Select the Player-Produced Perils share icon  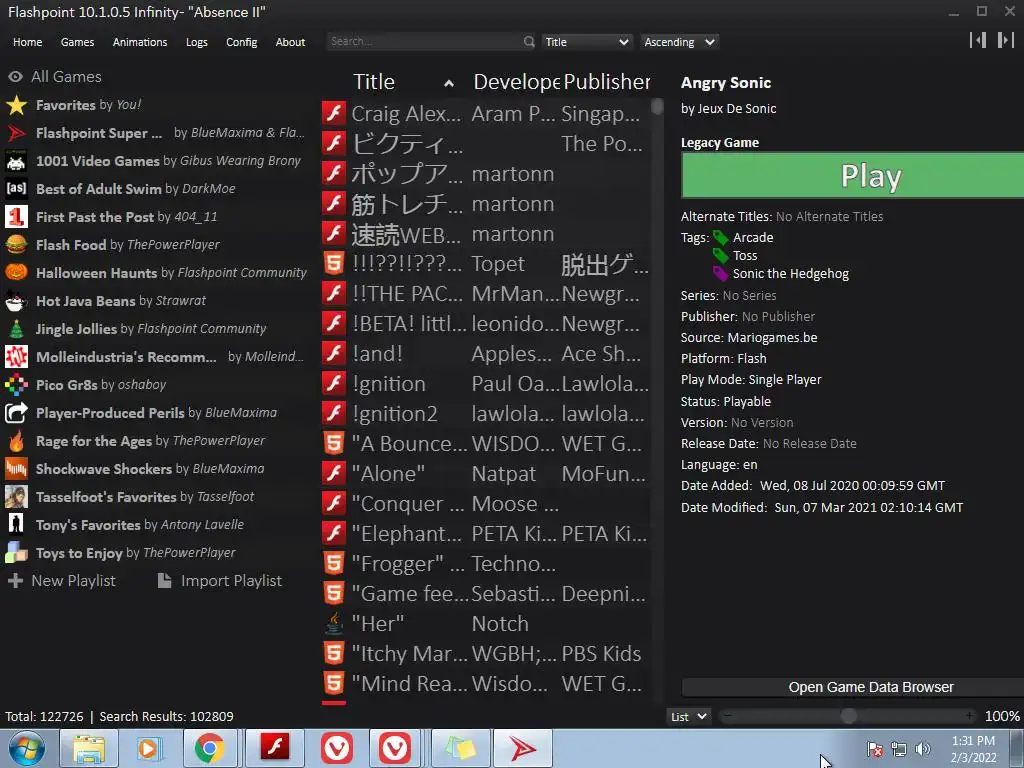tap(16, 413)
